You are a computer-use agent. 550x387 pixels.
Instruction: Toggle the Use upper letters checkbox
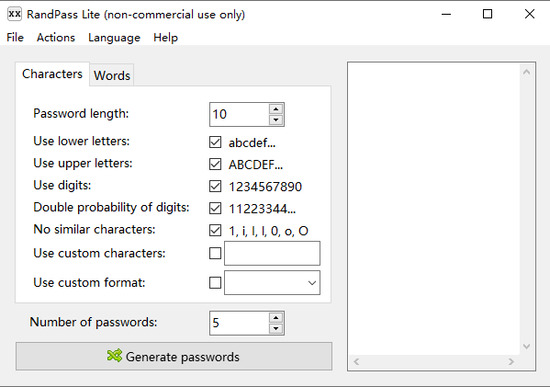(x=215, y=164)
